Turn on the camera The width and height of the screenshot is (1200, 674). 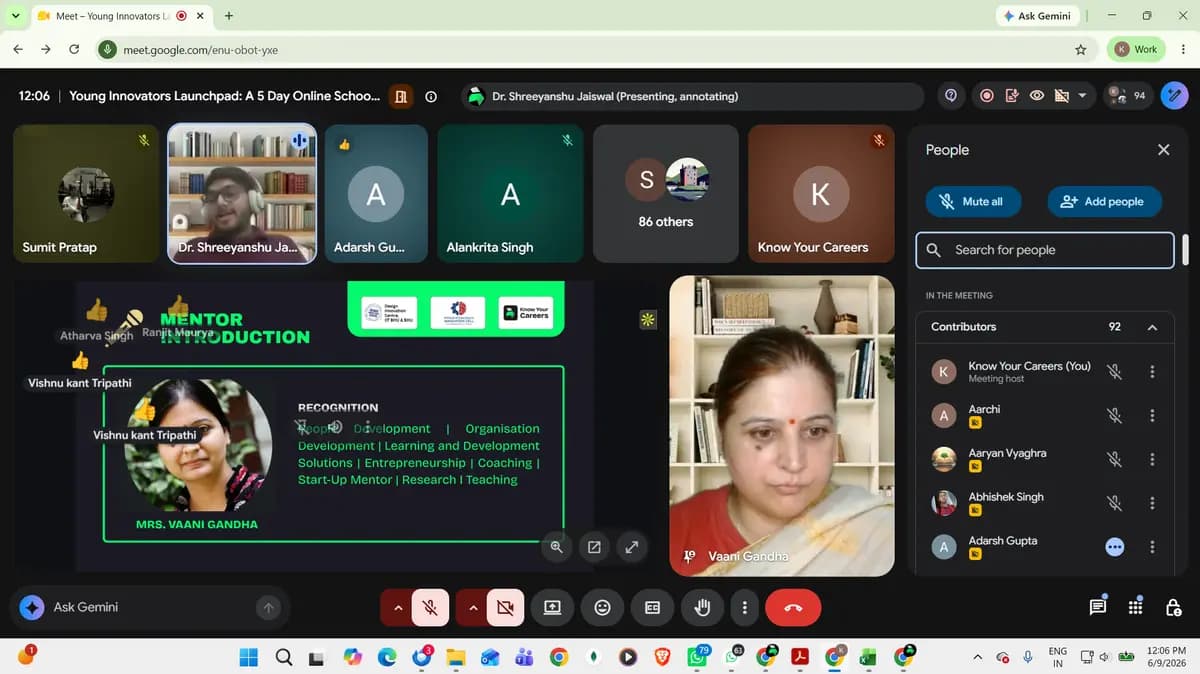(505, 607)
